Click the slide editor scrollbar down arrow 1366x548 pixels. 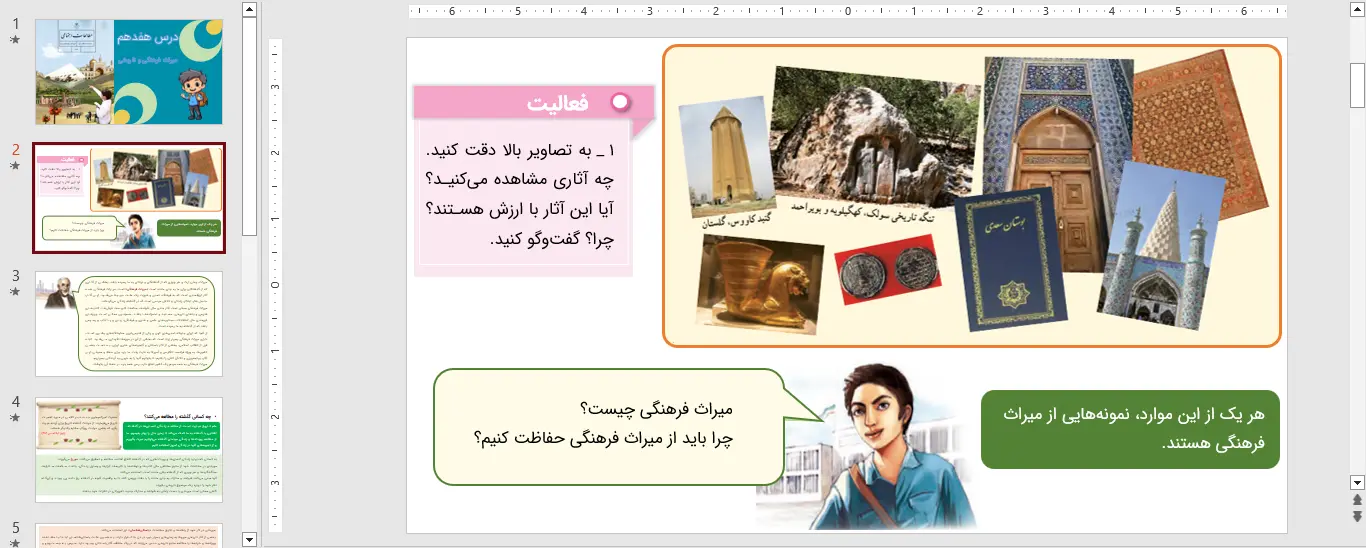[1357, 482]
